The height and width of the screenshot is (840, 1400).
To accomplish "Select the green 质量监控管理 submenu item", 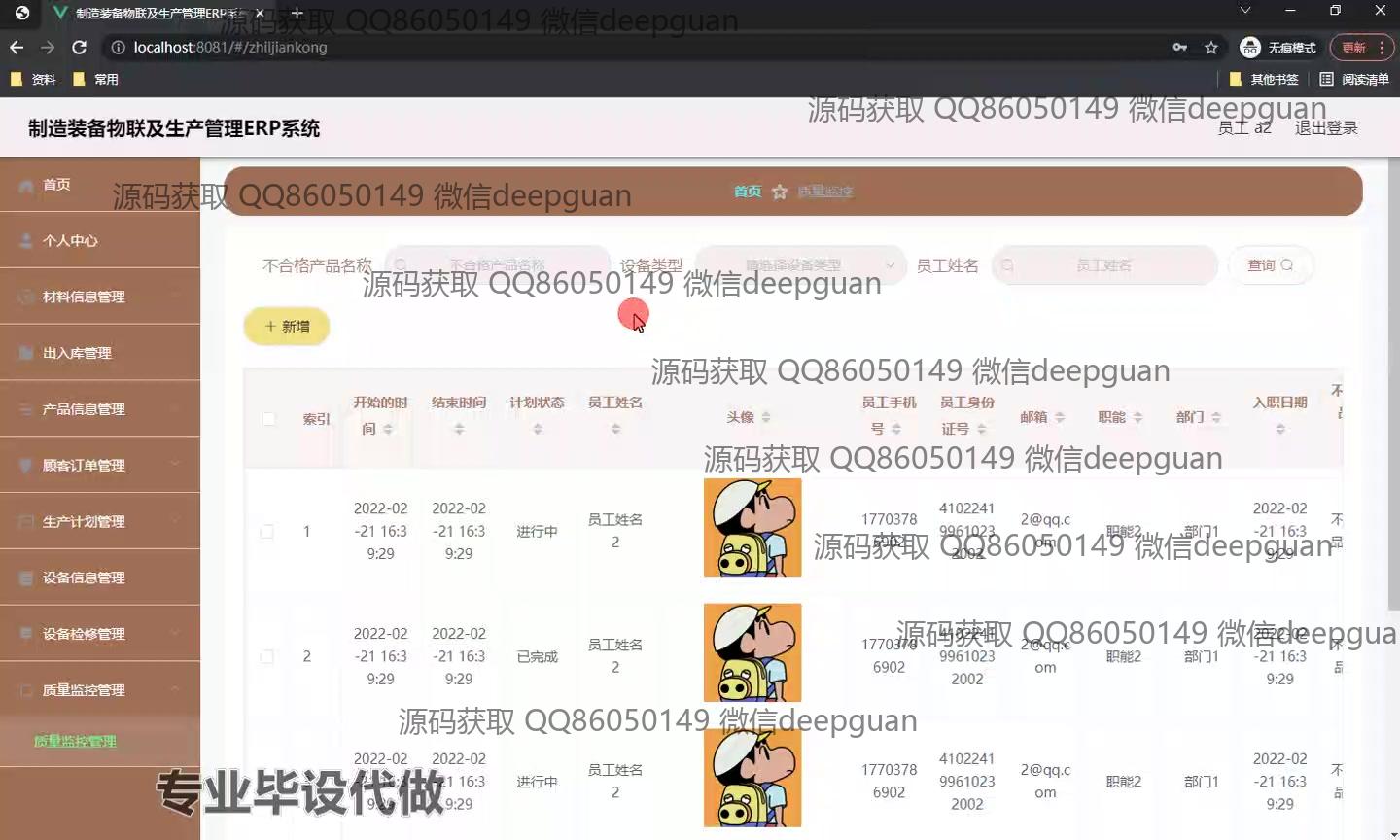I will [x=75, y=742].
